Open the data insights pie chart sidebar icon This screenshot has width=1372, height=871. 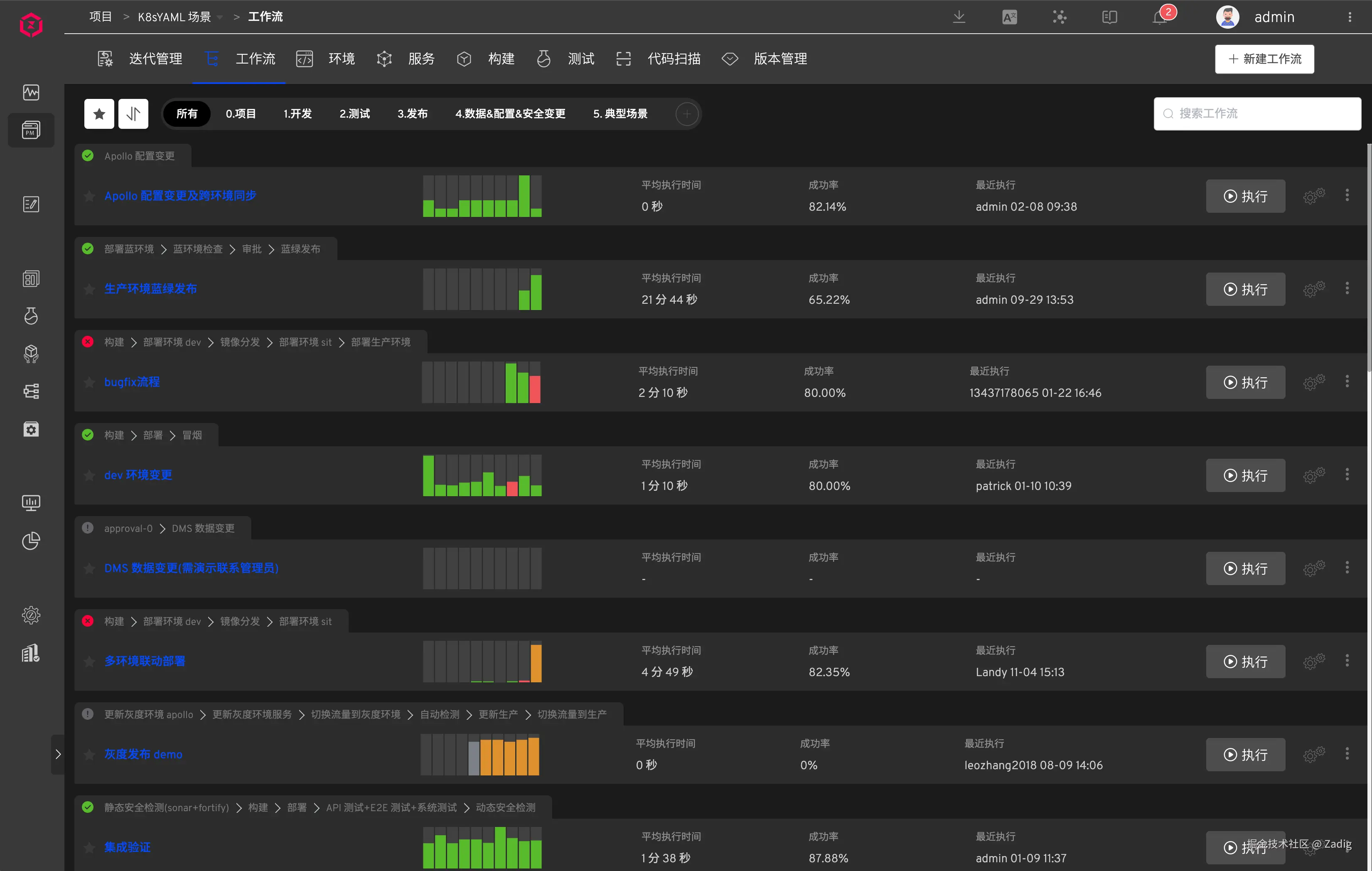click(x=31, y=541)
